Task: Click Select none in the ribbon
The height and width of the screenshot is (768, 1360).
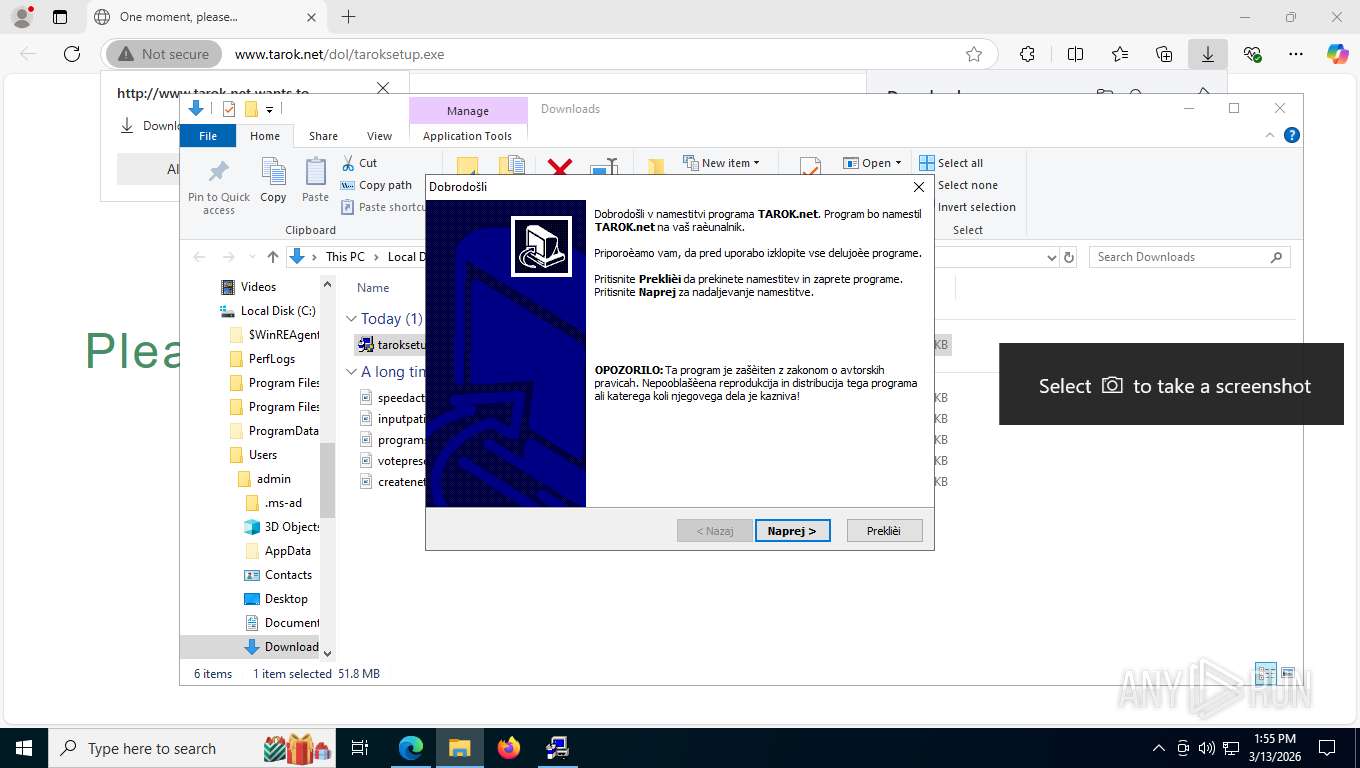Action: (958, 185)
